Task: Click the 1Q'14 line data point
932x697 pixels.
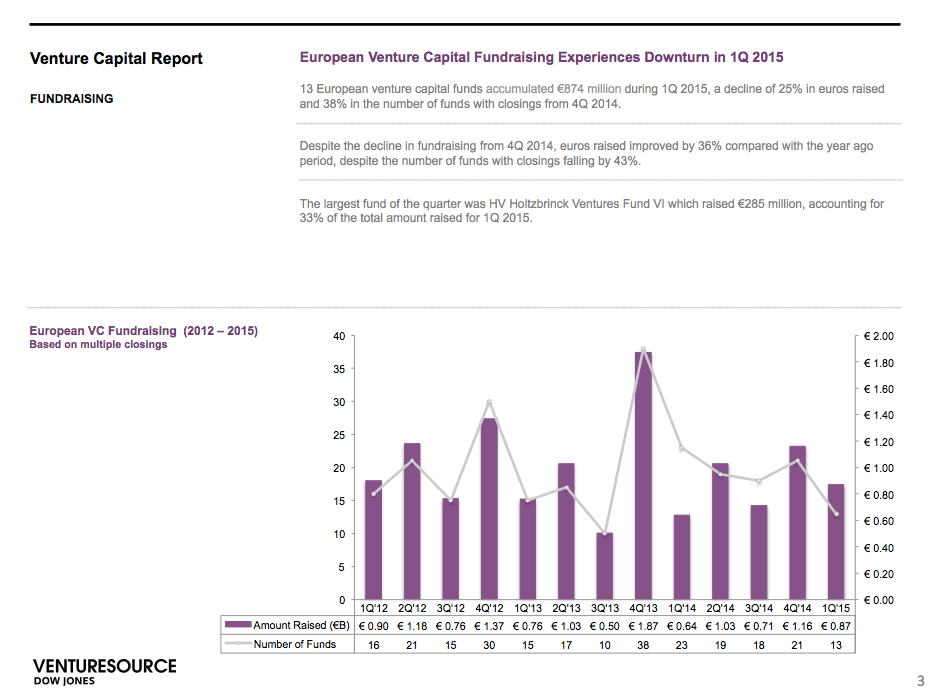Action: tap(682, 448)
